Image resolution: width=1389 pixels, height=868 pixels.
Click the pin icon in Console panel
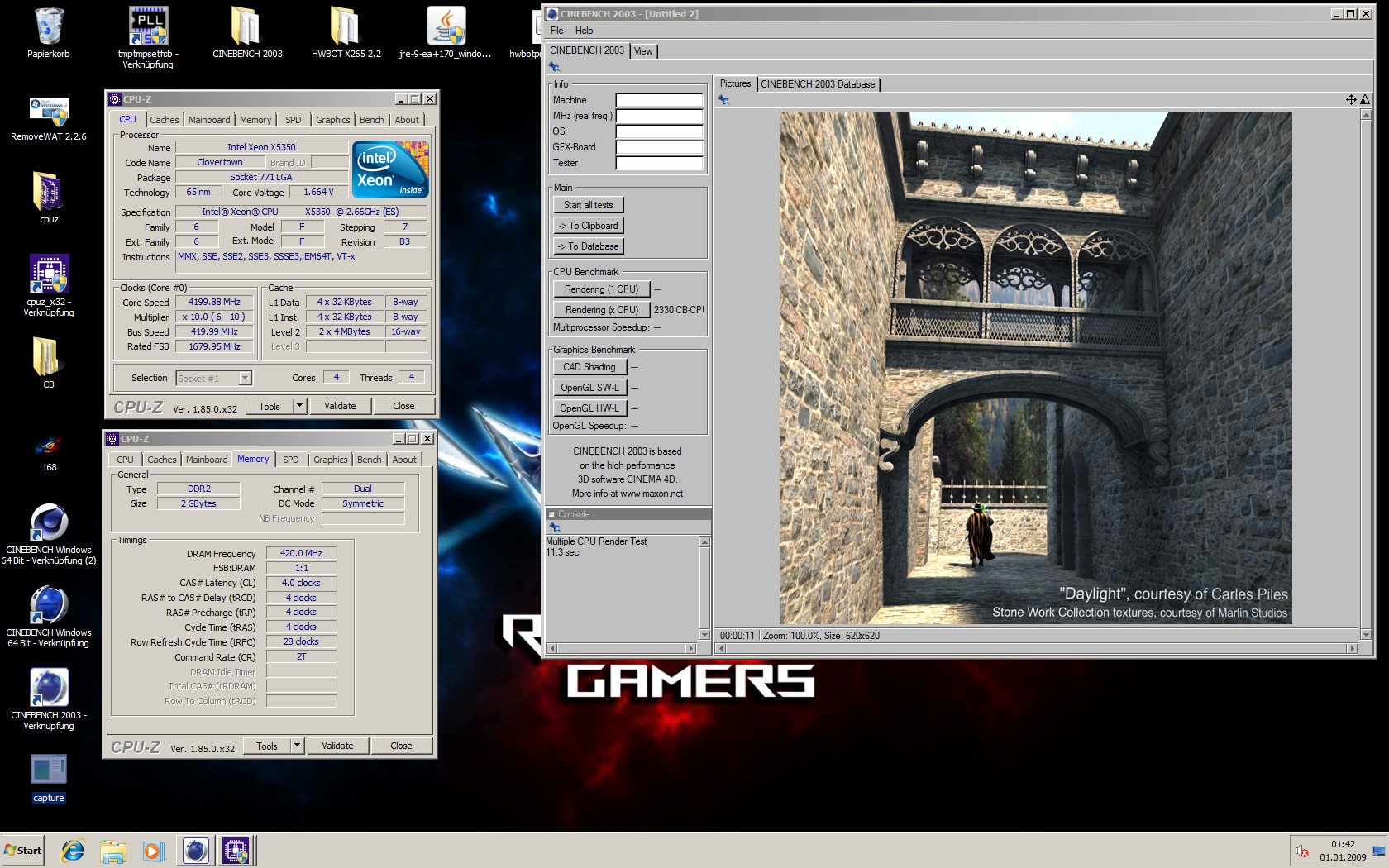pyautogui.click(x=555, y=527)
